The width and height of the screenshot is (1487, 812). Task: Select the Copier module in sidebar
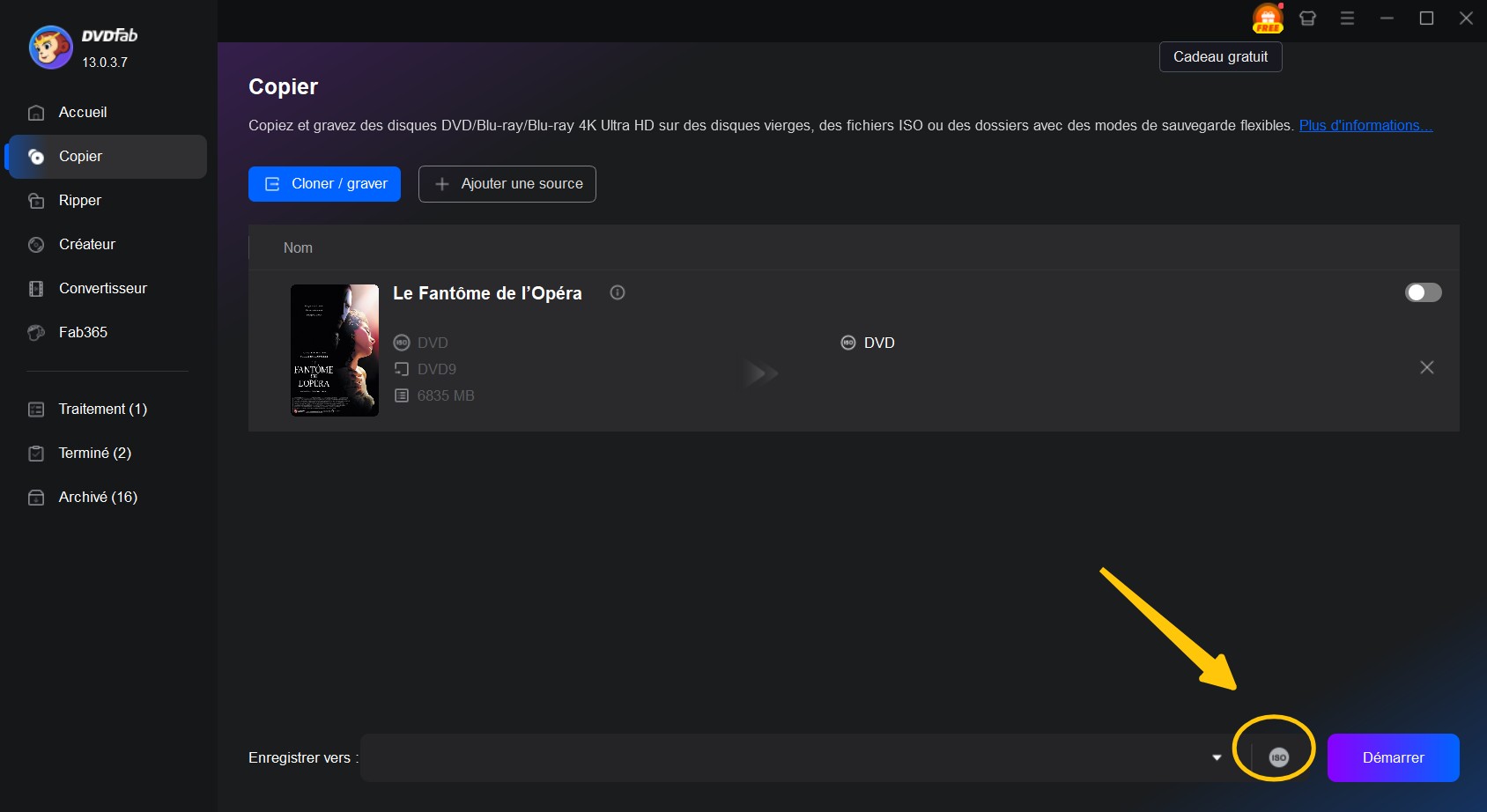106,157
